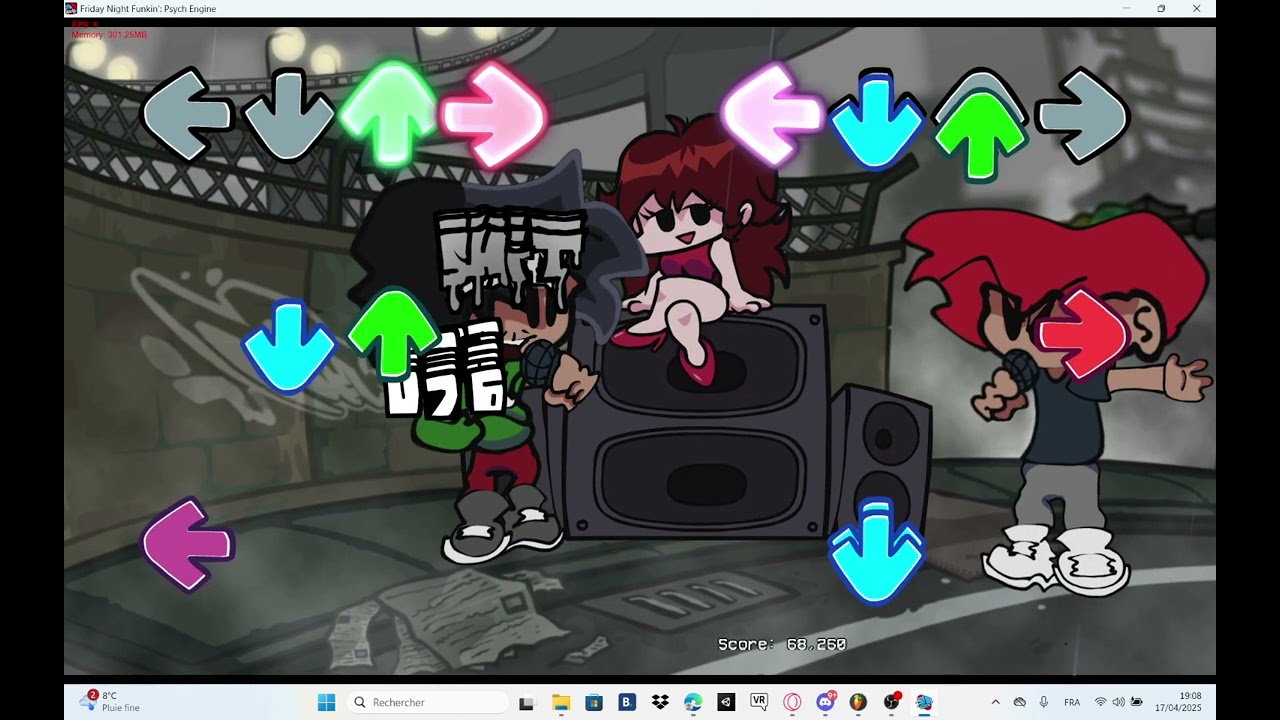
Task: Click the scrolling green up note on opponent side
Action: [393, 334]
